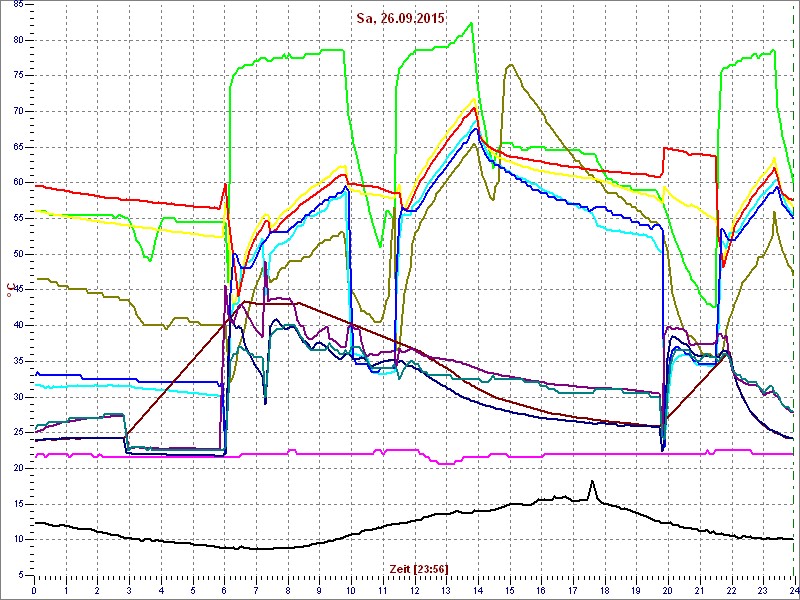Viewport: 800px width, 600px height.
Task: Select the "25" y-axis temperature label
Action: (18, 433)
